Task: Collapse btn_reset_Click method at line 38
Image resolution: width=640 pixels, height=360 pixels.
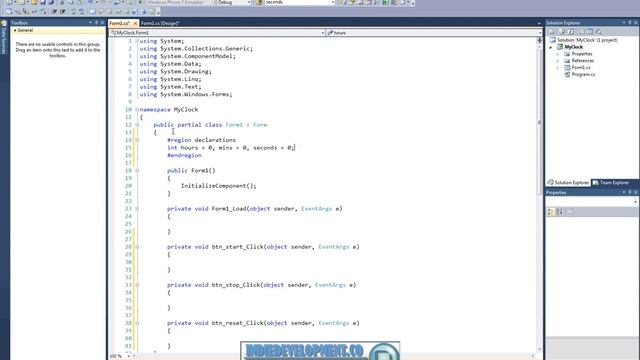Action: pyautogui.click(x=137, y=323)
